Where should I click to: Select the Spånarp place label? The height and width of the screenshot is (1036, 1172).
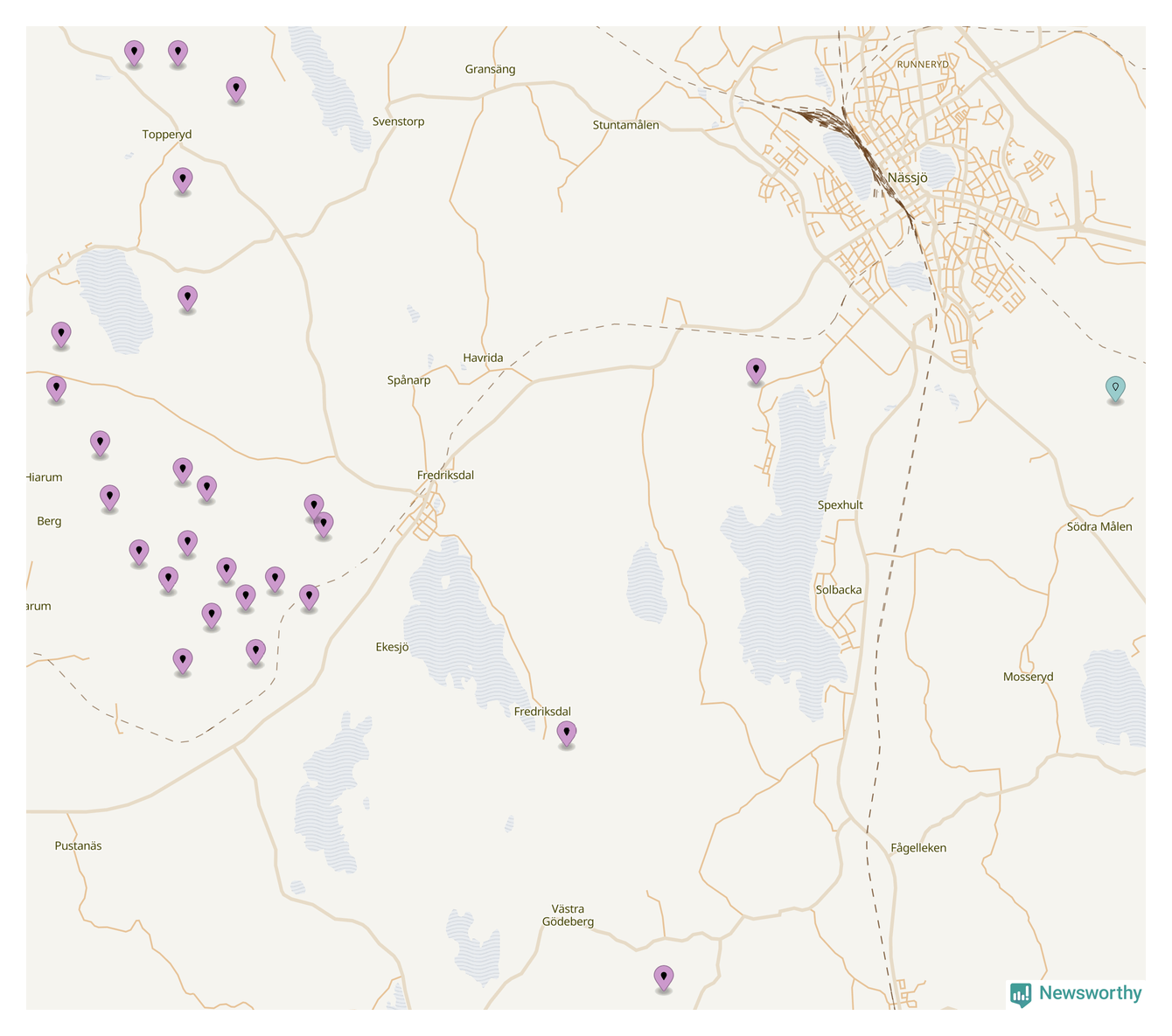coord(408,380)
